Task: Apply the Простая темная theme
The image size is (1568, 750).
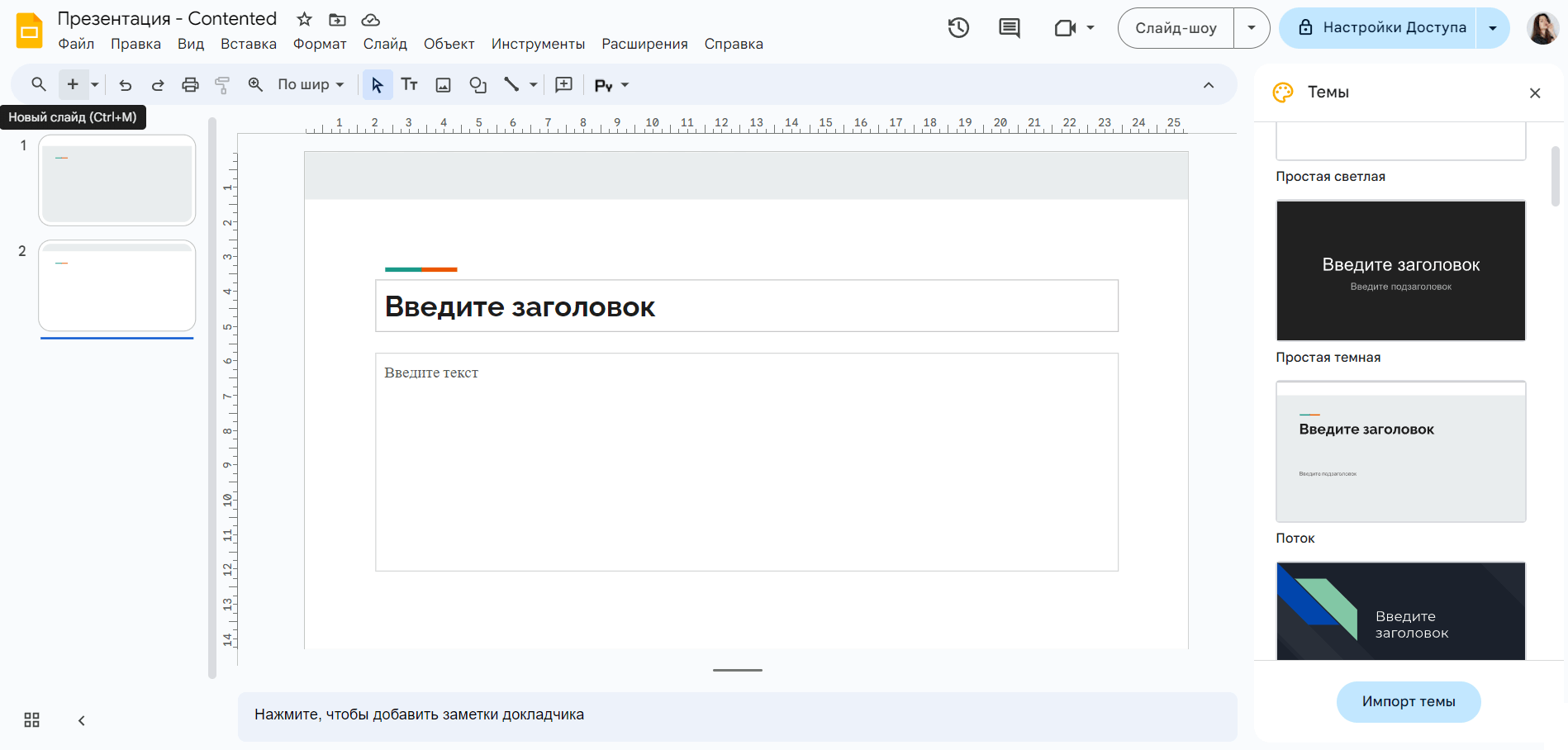Action: pos(1401,270)
